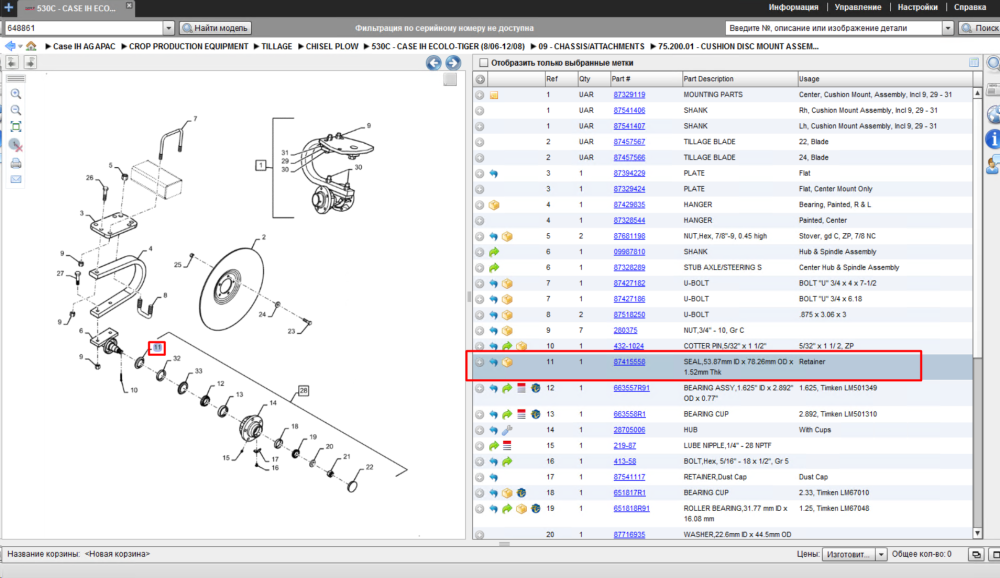
Task: Go to 'Case IH AG APAC' breadcrumb
Action: (x=84, y=47)
